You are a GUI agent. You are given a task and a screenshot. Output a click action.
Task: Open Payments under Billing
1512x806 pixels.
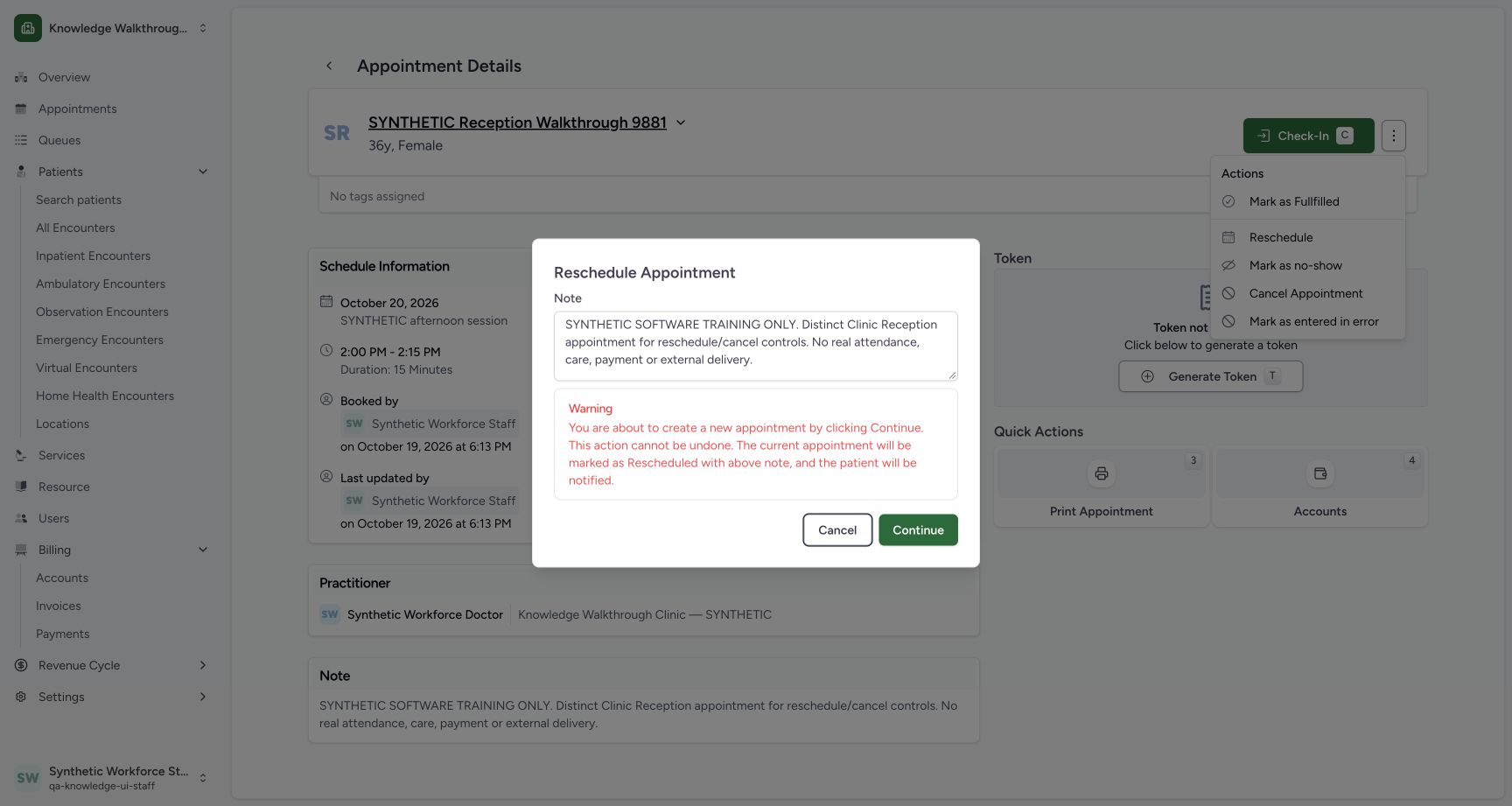coord(62,634)
